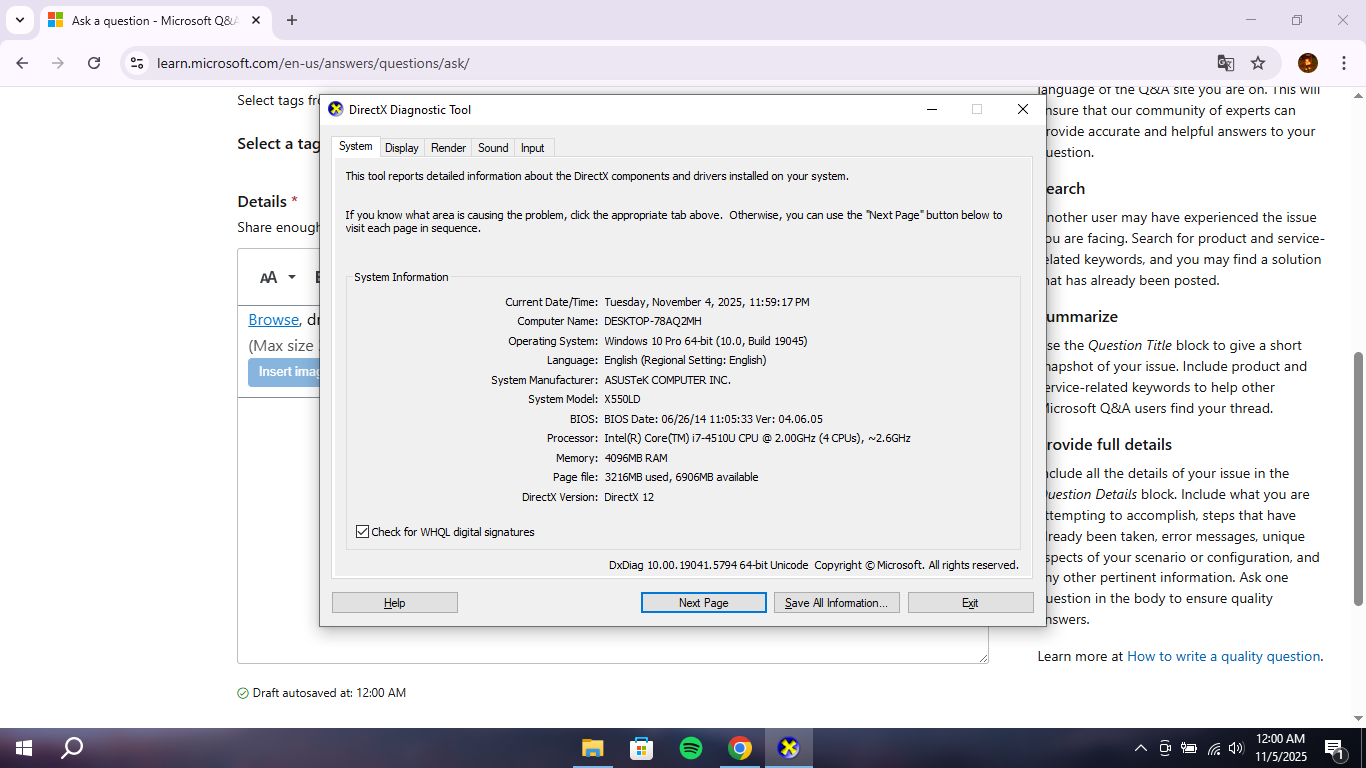Click the Memory value 4096MB RAM
This screenshot has width=1366, height=768.
(x=636, y=458)
